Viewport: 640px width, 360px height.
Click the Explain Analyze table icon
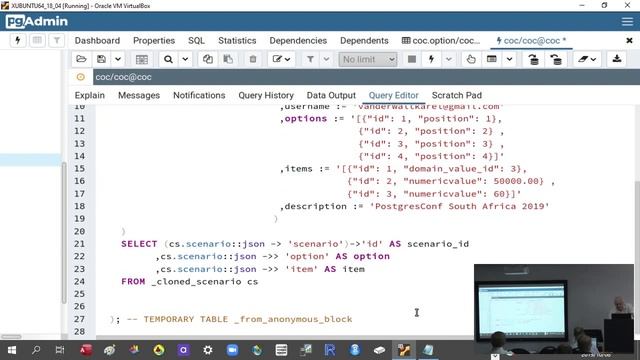pyautogui.click(x=492, y=59)
